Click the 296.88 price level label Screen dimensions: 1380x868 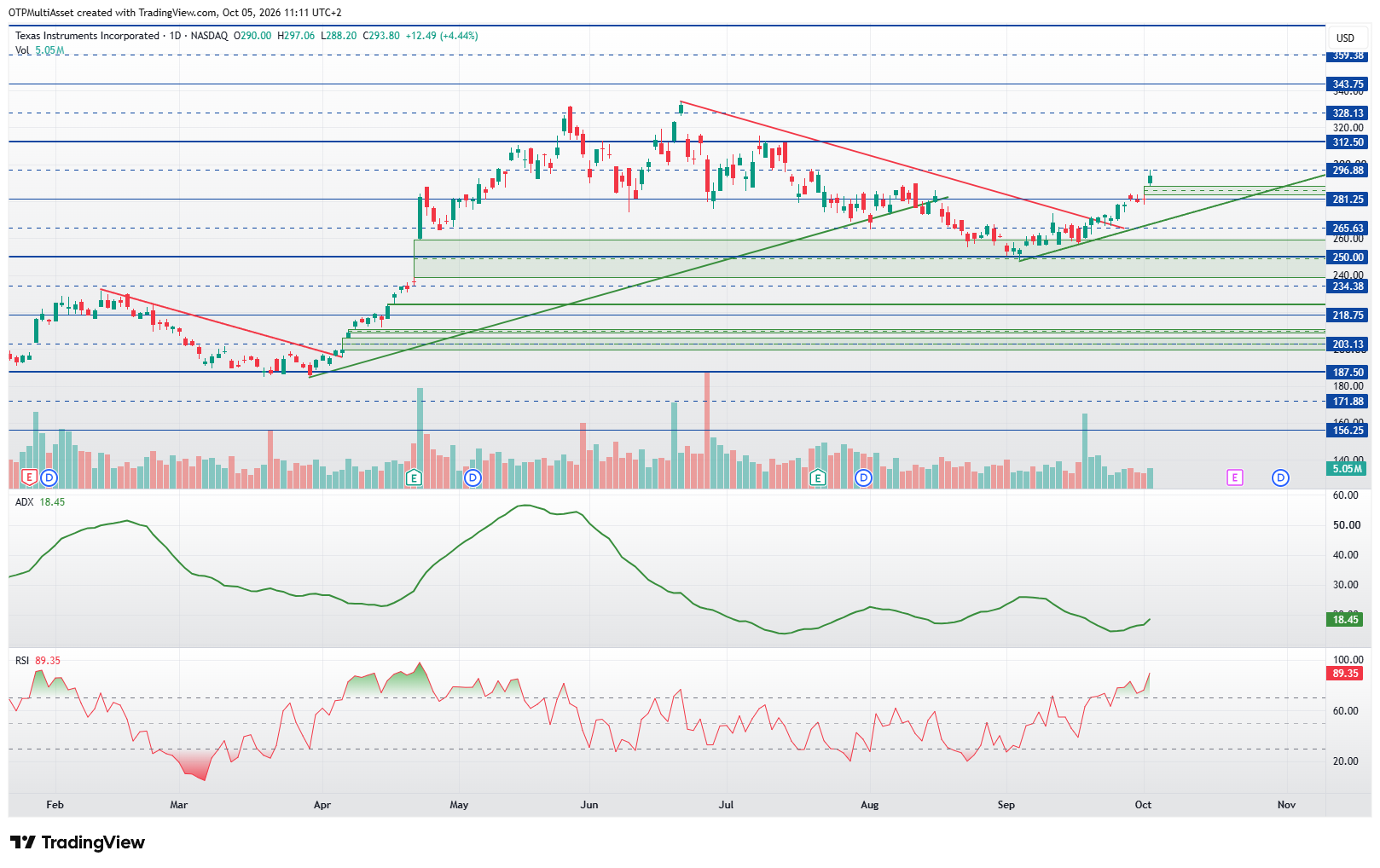pos(1348,171)
